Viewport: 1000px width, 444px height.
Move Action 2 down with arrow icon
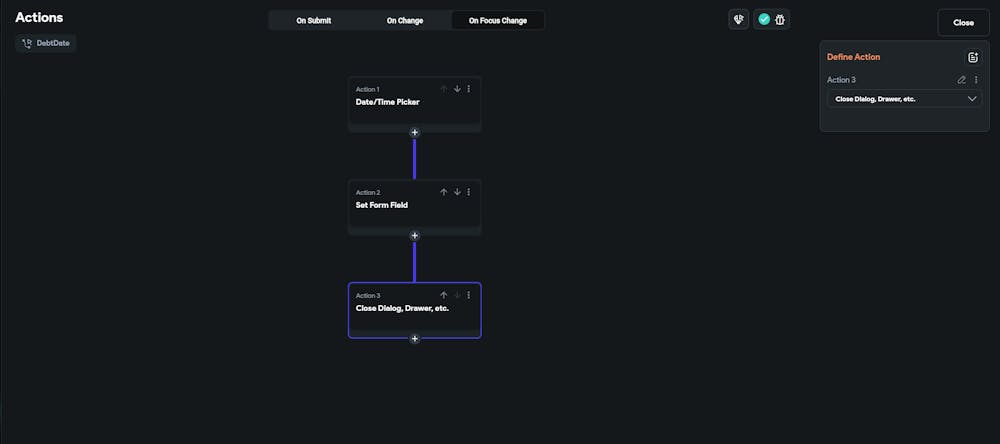point(457,192)
